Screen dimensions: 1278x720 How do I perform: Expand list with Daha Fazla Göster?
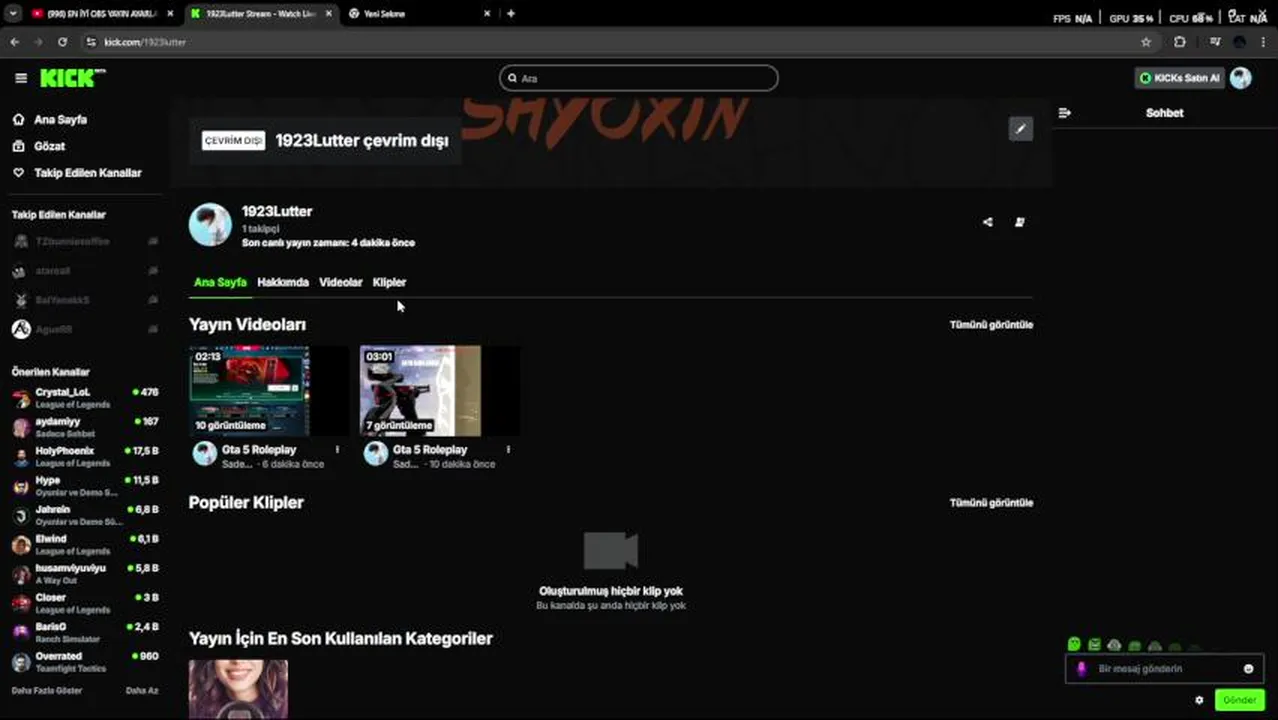point(47,691)
